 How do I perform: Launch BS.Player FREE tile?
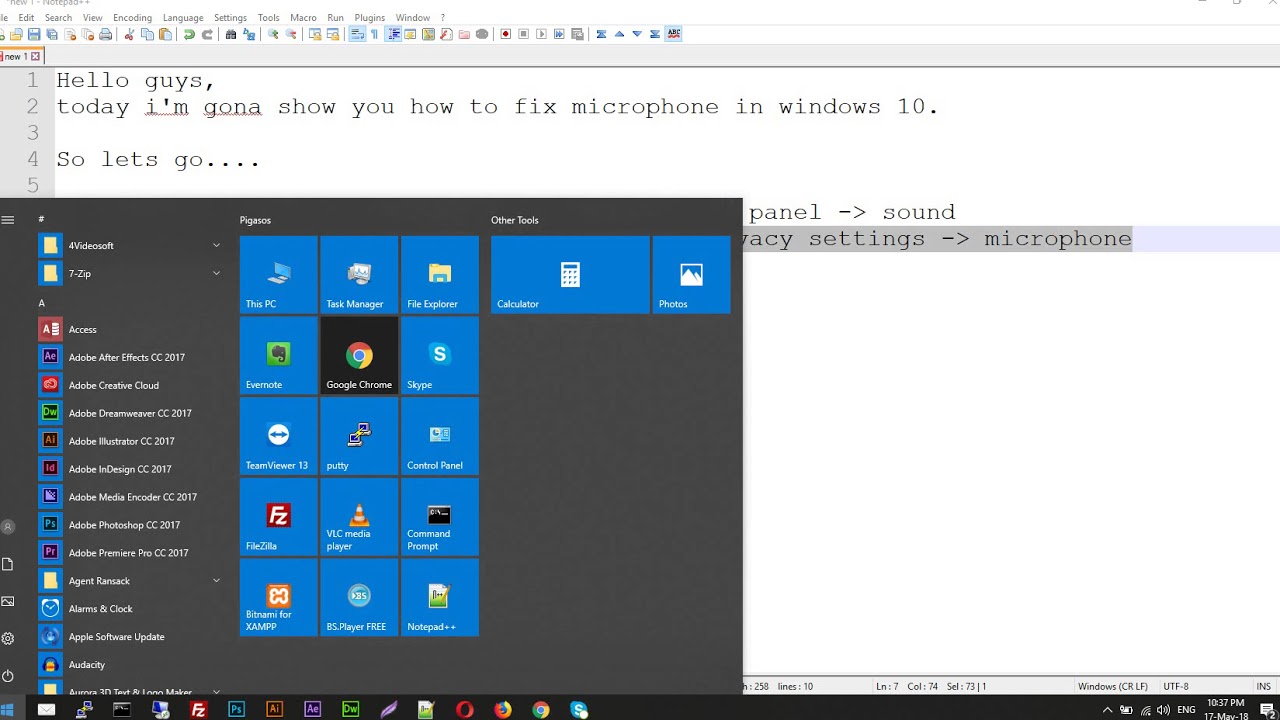pos(359,597)
